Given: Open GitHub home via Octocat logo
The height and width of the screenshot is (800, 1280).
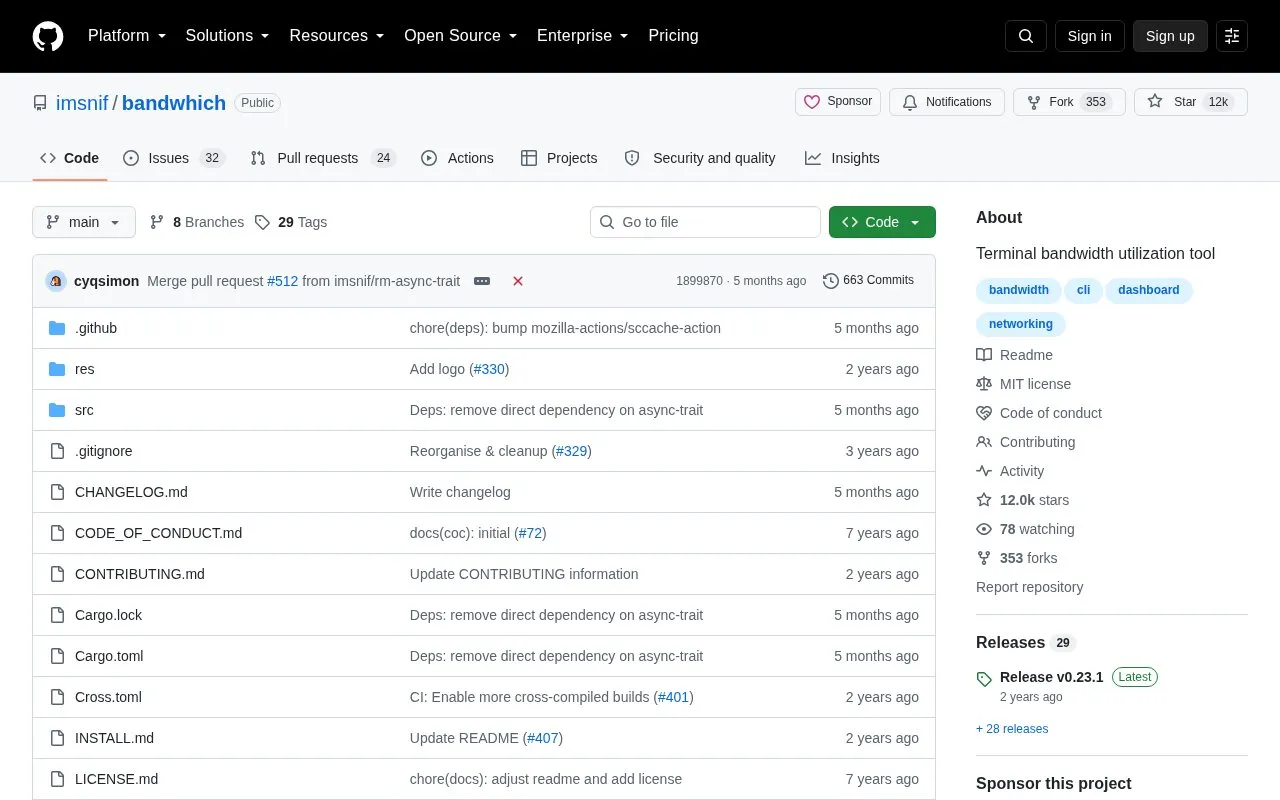Looking at the screenshot, I should (x=48, y=36).
